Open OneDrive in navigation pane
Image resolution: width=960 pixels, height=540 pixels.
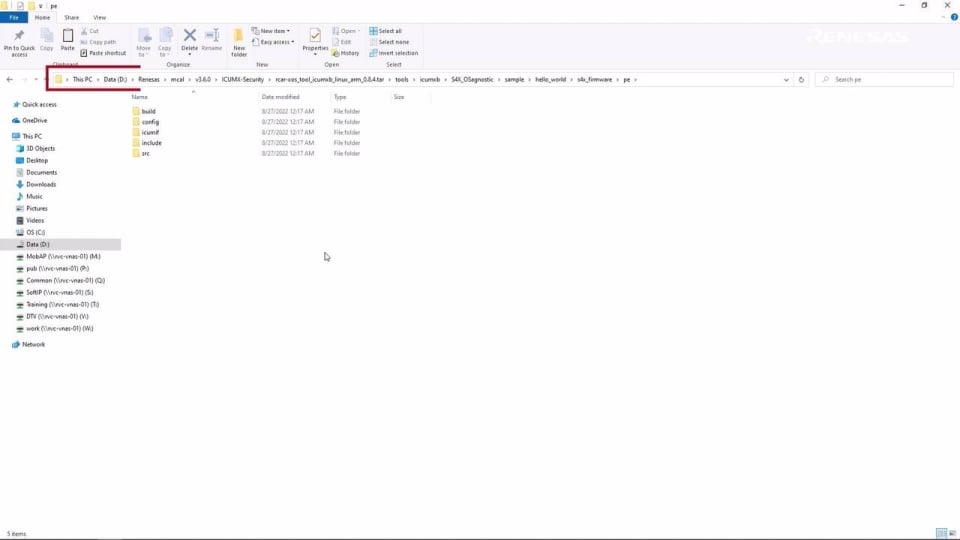click(x=34, y=121)
